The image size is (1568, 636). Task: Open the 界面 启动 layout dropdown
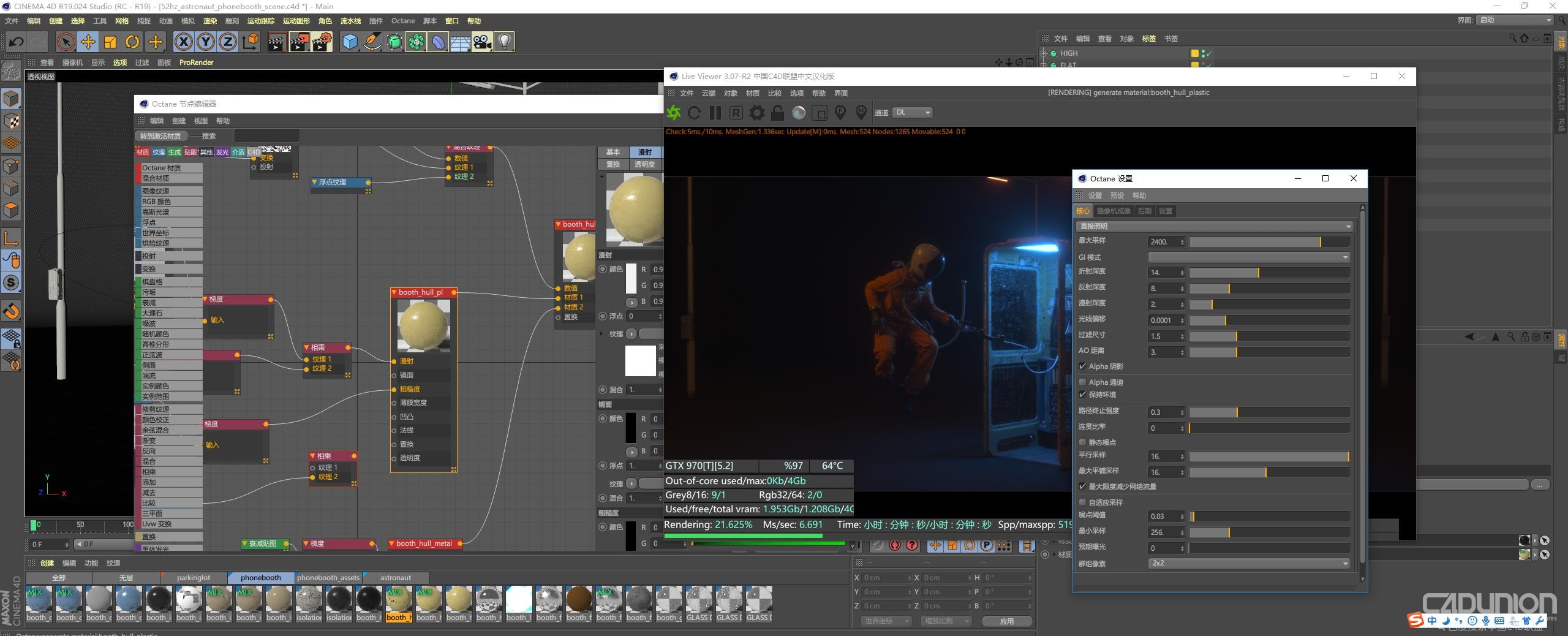point(1515,20)
